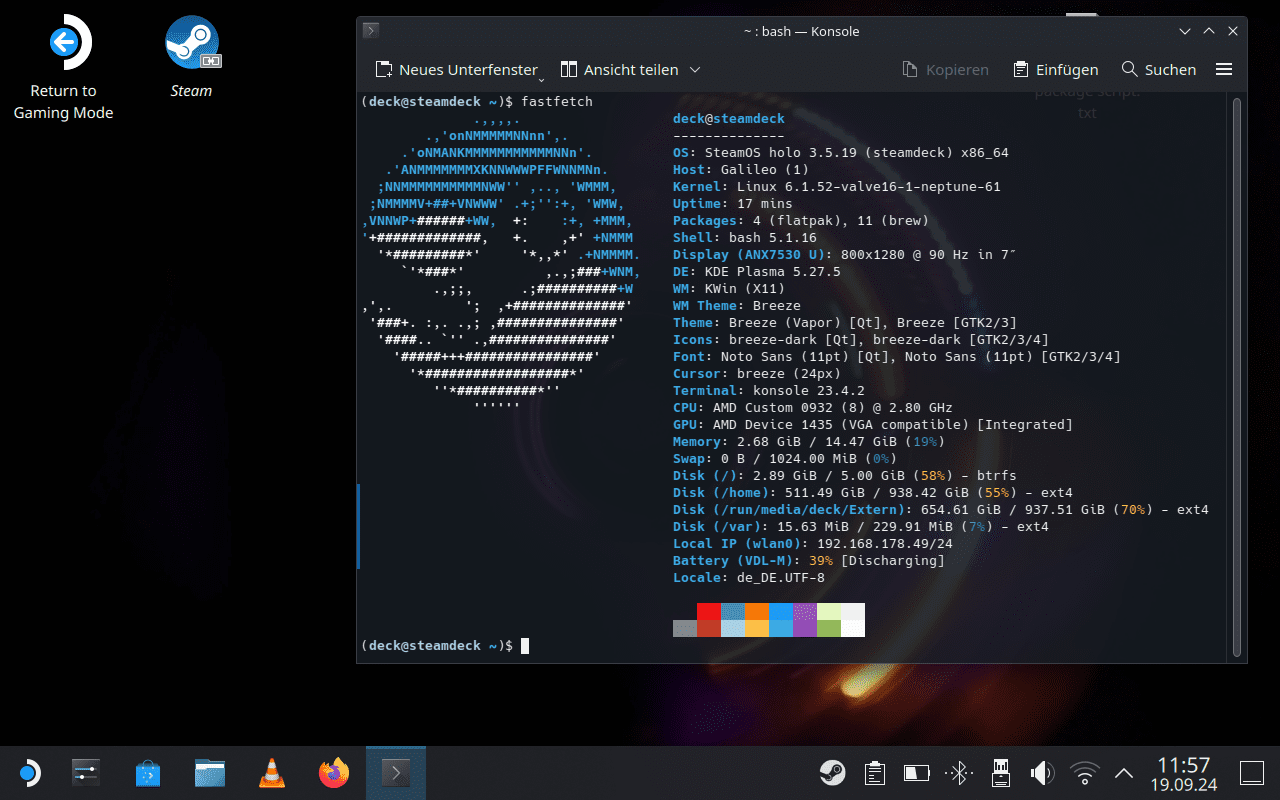Open the Steam desktop shortcut icon
Image resolution: width=1280 pixels, height=800 pixels.
pyautogui.click(x=192, y=42)
